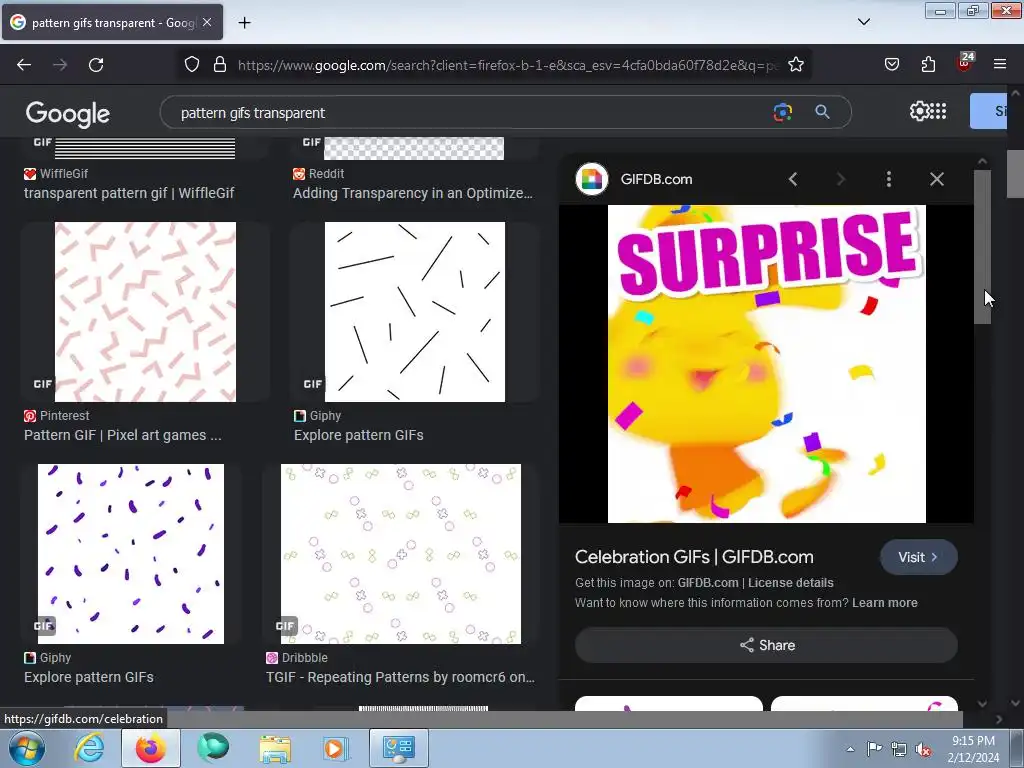The image size is (1024, 768).
Task: Click the preview panel scroll up arrow
Action: (982, 161)
